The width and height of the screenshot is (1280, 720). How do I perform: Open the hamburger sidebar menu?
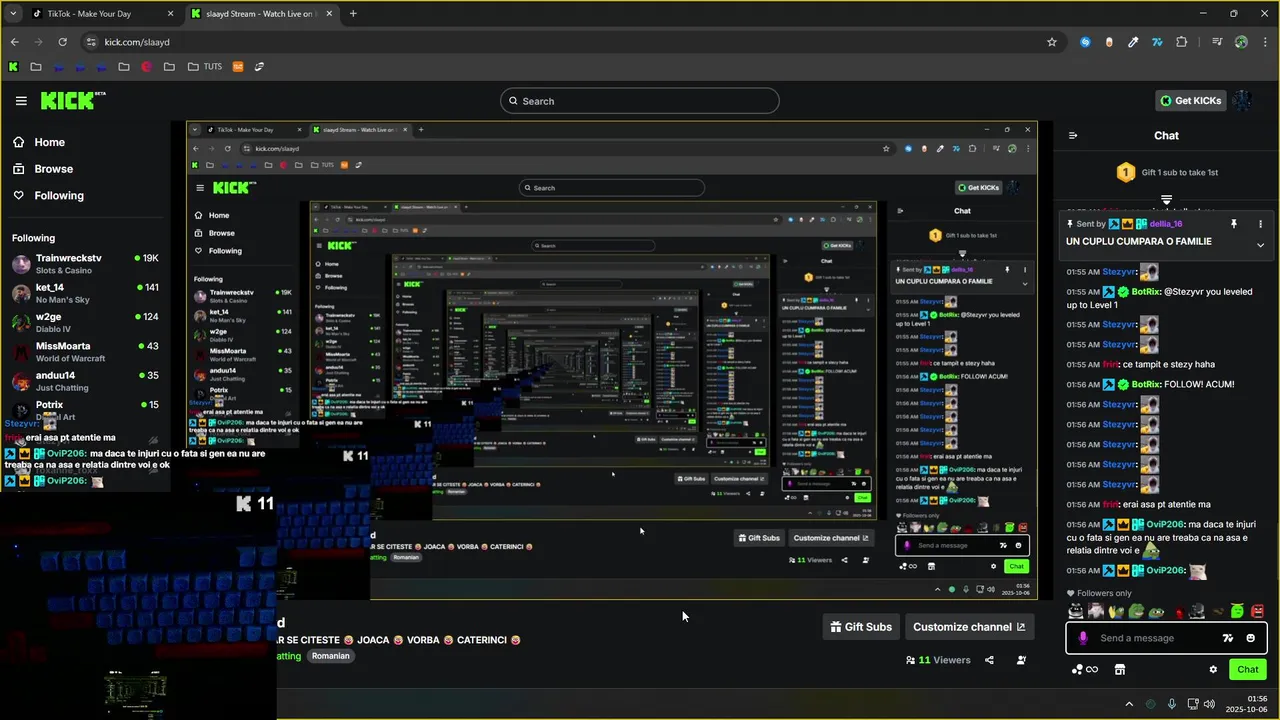21,101
